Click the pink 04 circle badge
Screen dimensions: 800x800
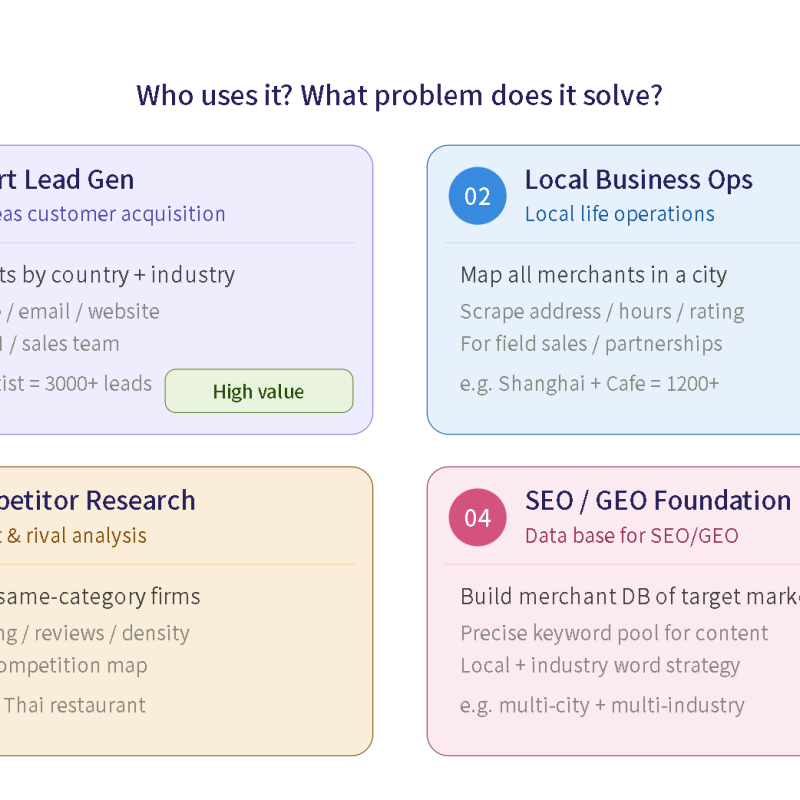[x=477, y=517]
